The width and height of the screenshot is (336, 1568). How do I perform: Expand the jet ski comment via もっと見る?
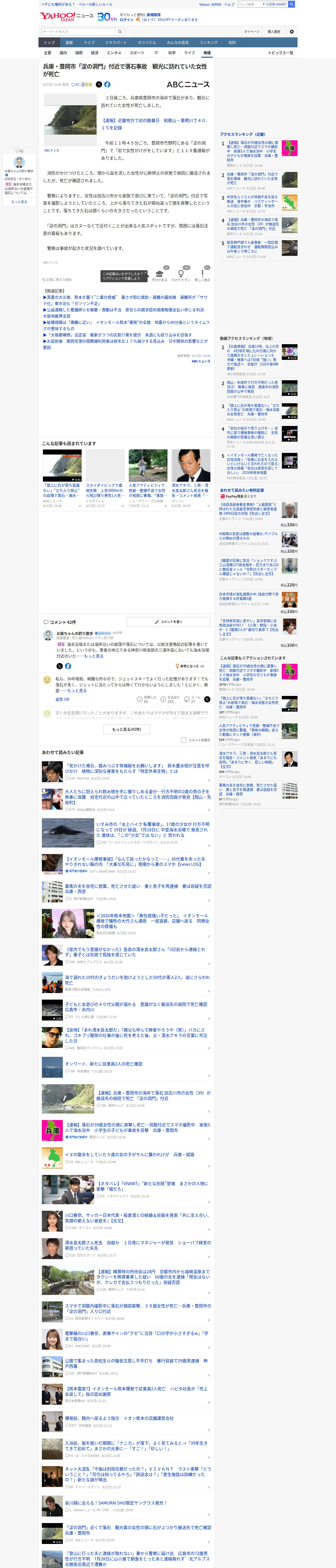(x=77, y=691)
